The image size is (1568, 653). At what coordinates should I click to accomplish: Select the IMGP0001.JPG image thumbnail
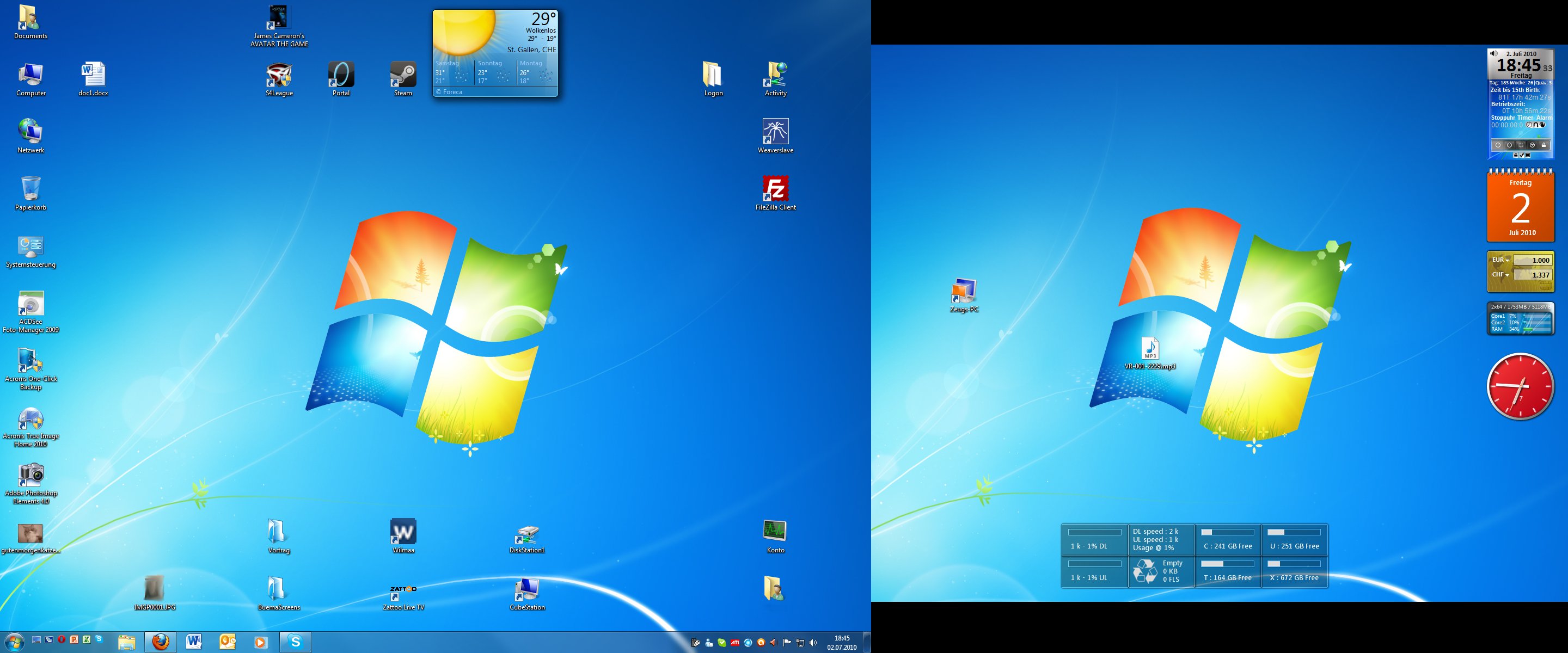155,593
